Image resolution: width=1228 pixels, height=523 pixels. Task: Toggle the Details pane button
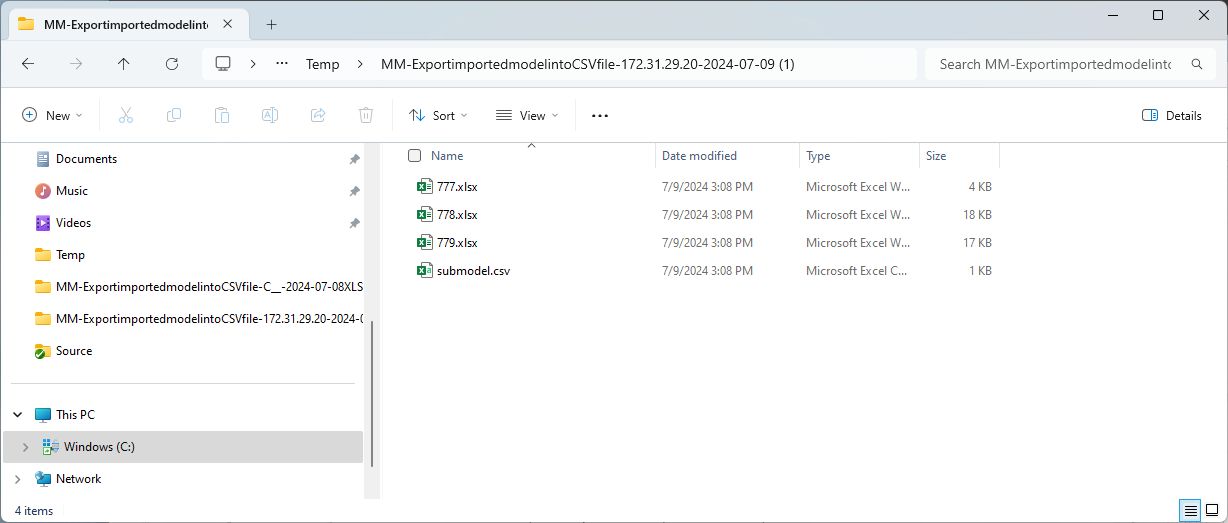tap(1172, 115)
